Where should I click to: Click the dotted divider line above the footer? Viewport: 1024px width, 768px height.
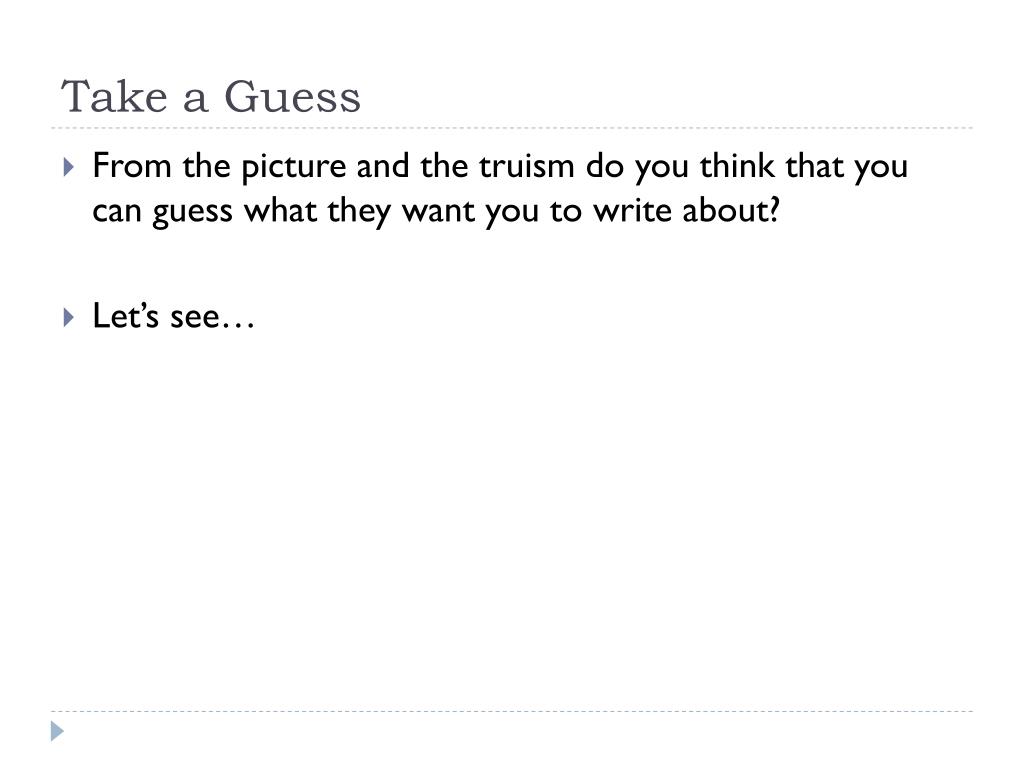point(512,711)
